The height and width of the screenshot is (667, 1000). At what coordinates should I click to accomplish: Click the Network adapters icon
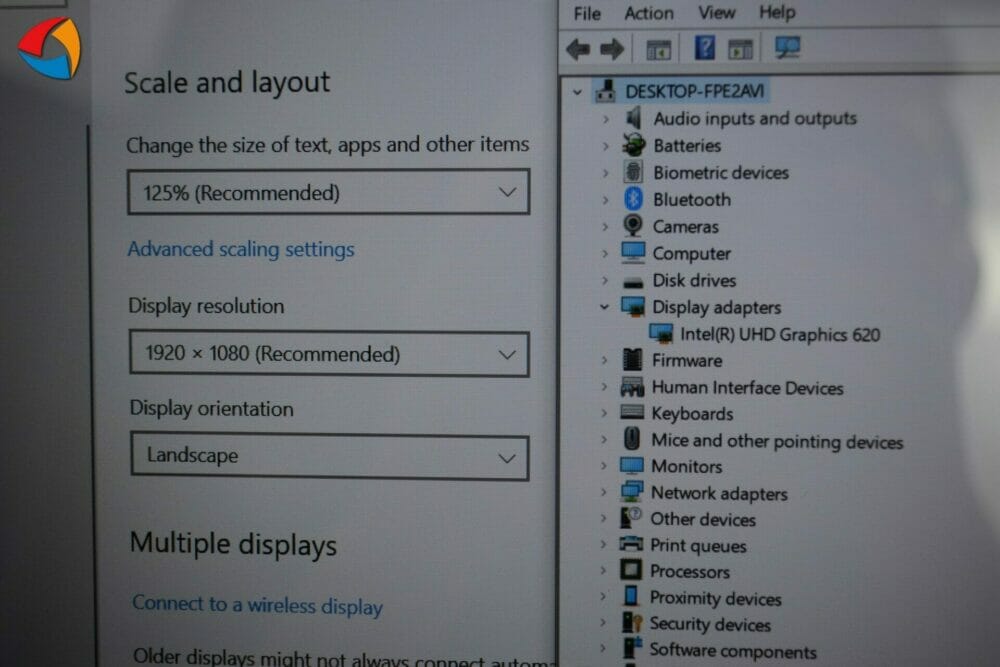pos(632,492)
